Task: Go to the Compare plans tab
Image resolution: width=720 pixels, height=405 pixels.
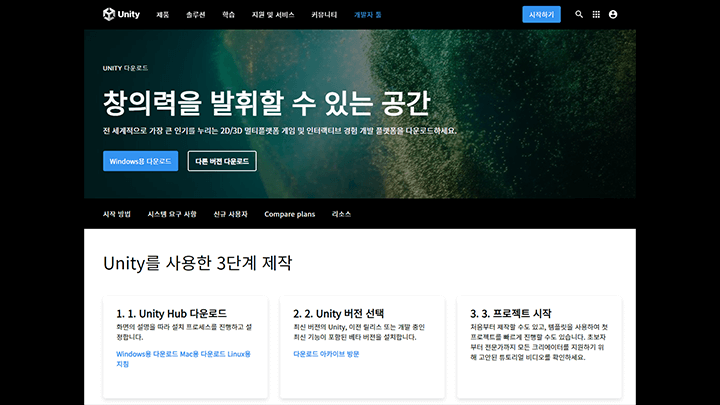Action: pos(290,214)
